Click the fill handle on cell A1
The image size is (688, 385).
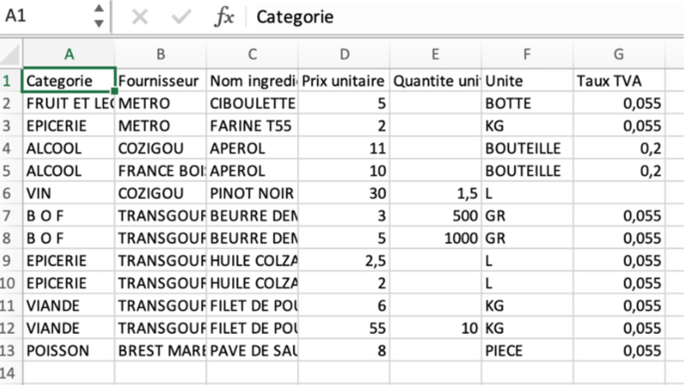pyautogui.click(x=115, y=91)
